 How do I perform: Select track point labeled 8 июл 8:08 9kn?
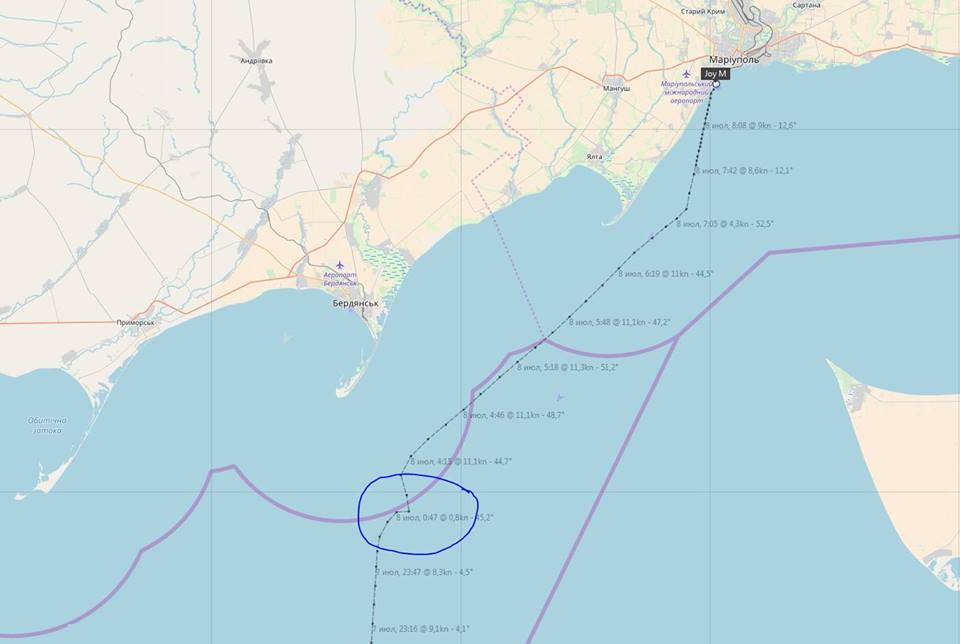pyautogui.click(x=706, y=125)
